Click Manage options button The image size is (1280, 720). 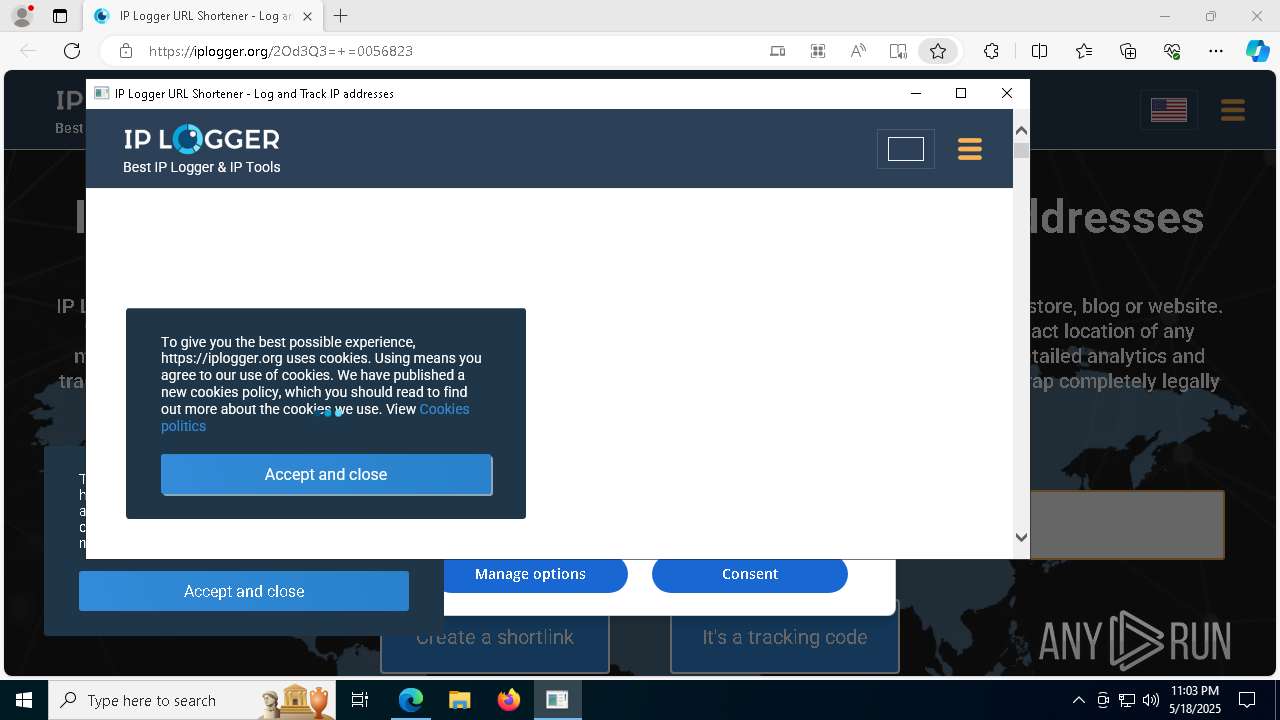pyautogui.click(x=530, y=574)
